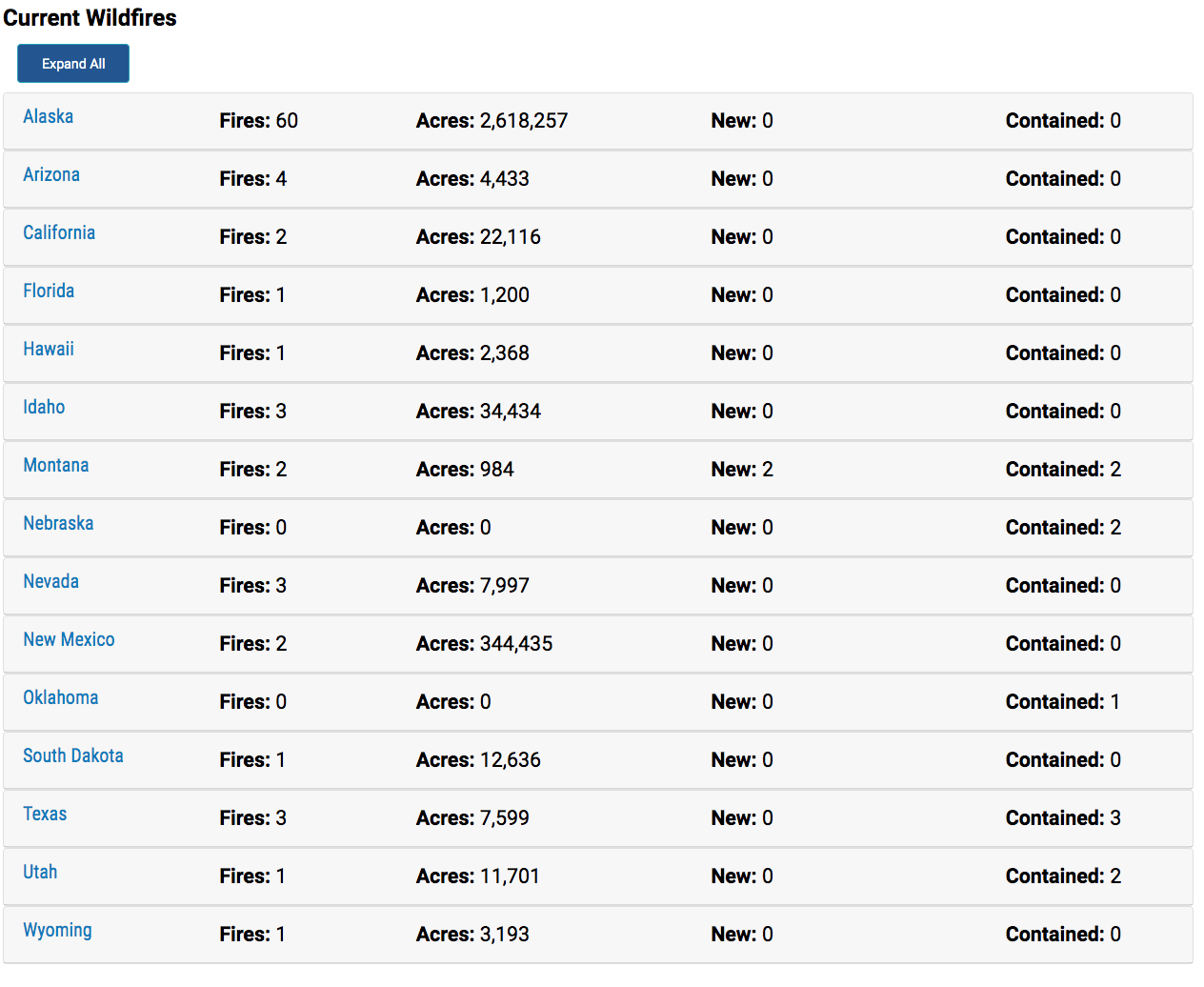This screenshot has width=1204, height=987.
Task: Select 'Acres: 2,618,257' in the Alaska row
Action: (x=492, y=121)
